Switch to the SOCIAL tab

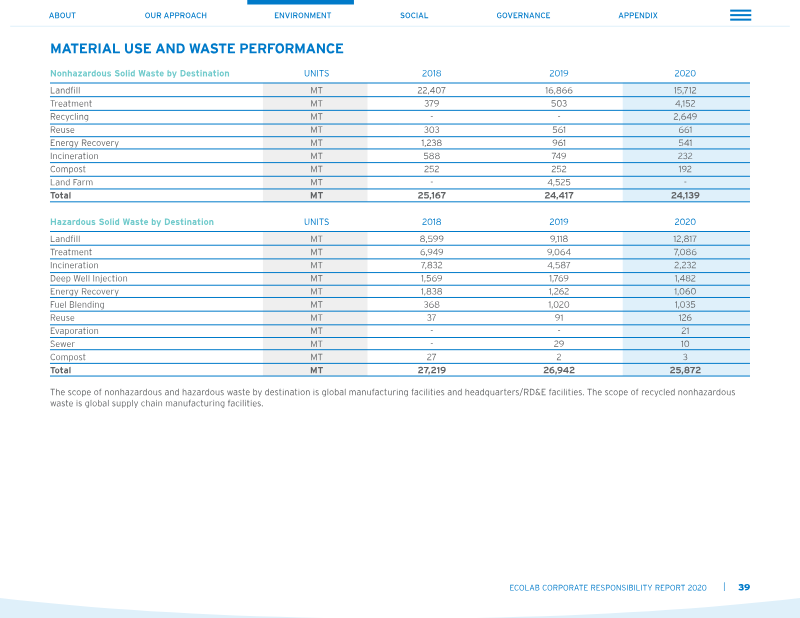414,15
